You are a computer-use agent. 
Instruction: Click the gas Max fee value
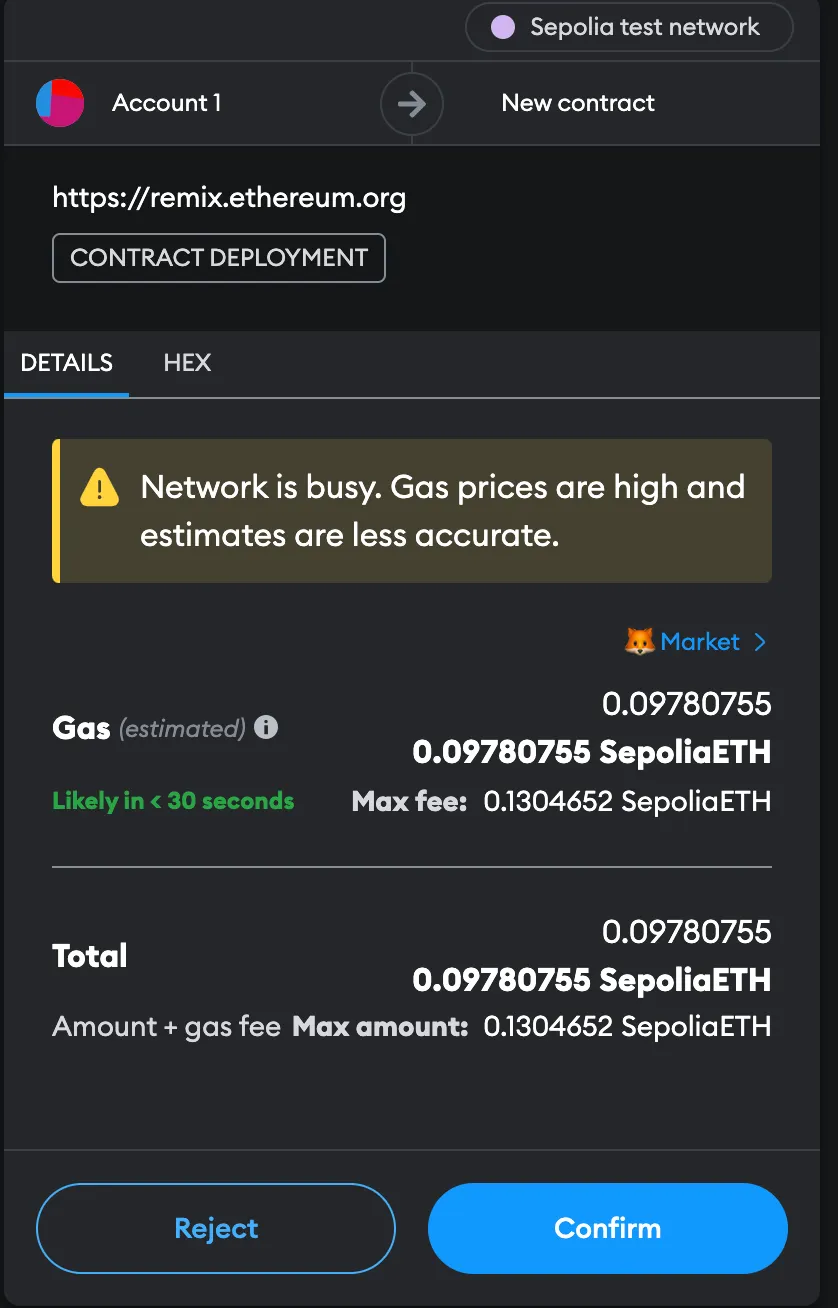click(627, 801)
